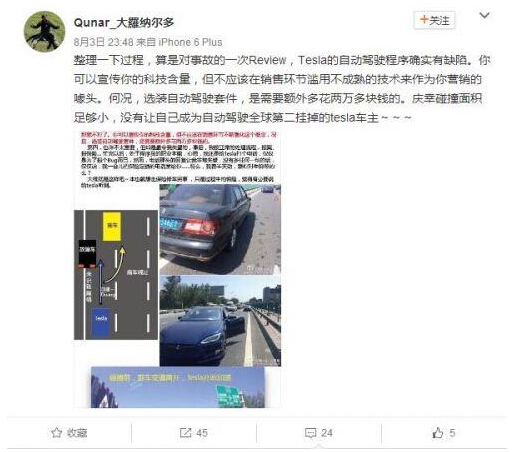Open the post timestamp 8月3日 23:48

point(103,42)
